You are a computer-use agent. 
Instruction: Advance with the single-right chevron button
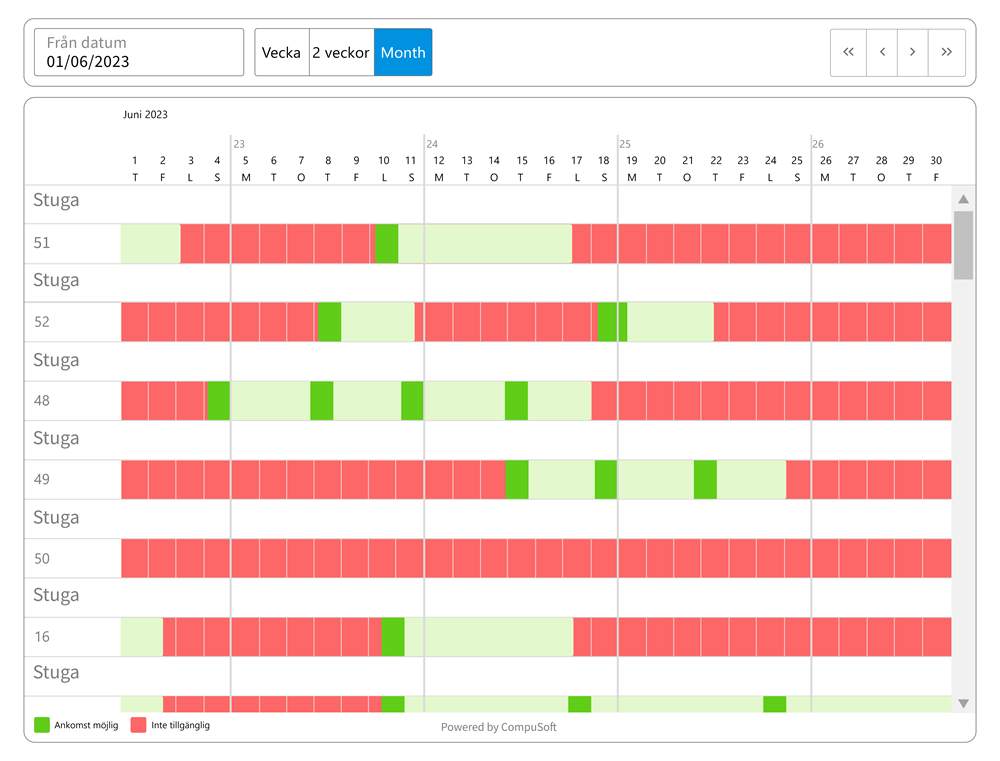(912, 53)
